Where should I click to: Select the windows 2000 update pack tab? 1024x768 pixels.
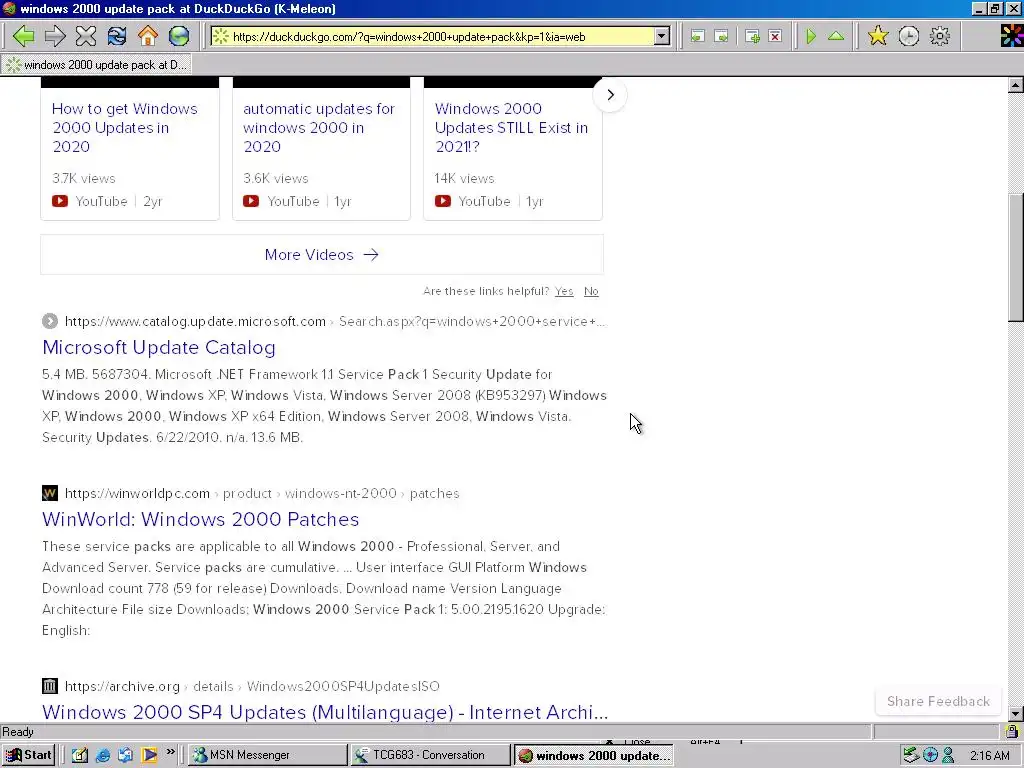(x=97, y=65)
